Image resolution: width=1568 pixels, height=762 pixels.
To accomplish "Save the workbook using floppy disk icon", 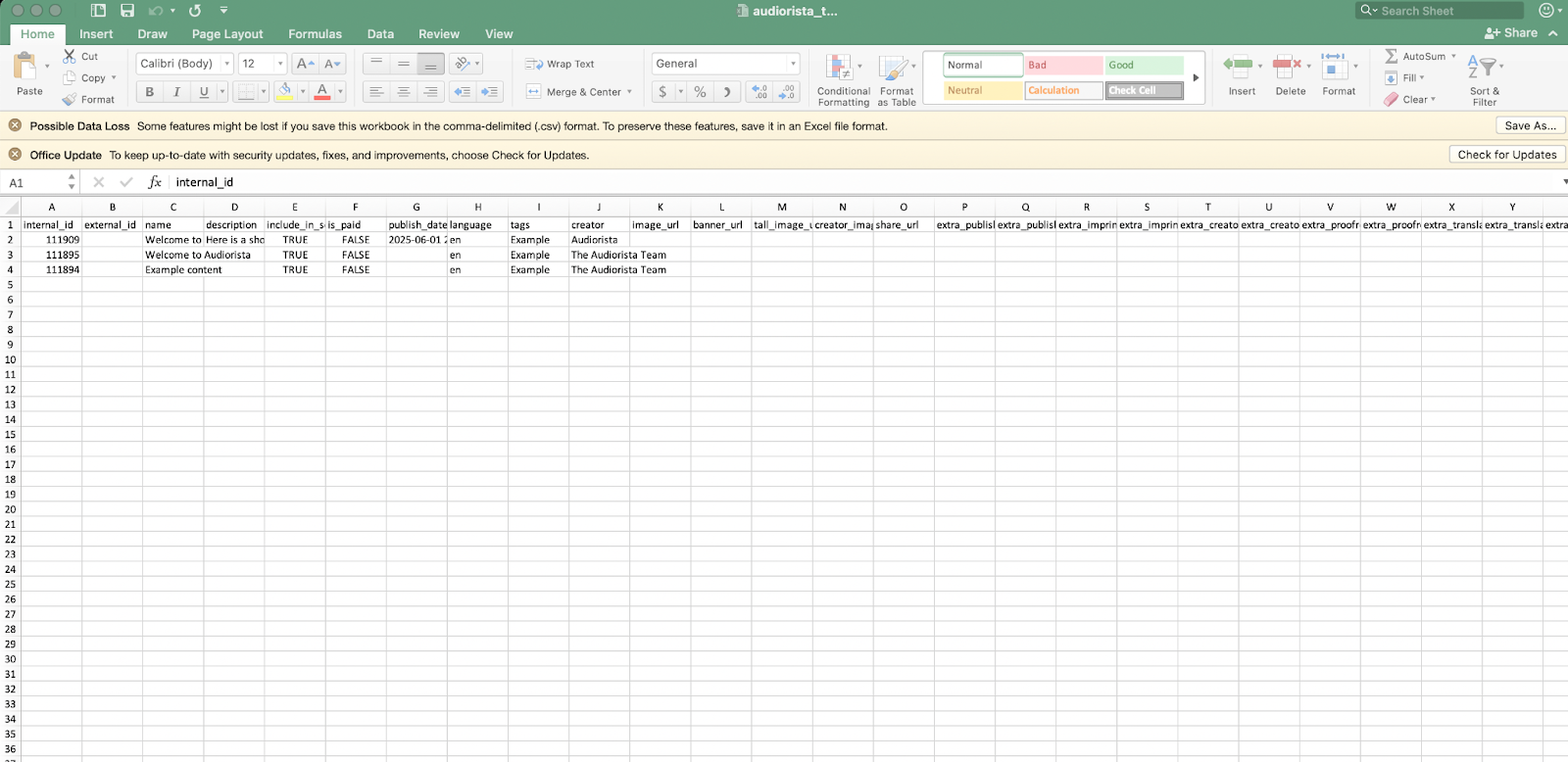I will click(x=127, y=11).
